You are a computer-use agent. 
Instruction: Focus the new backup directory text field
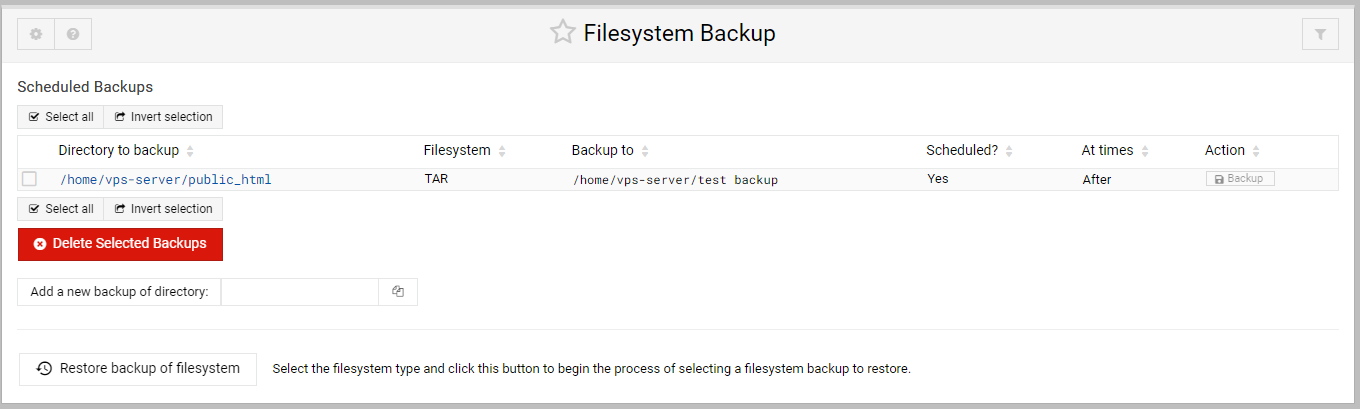coord(300,292)
